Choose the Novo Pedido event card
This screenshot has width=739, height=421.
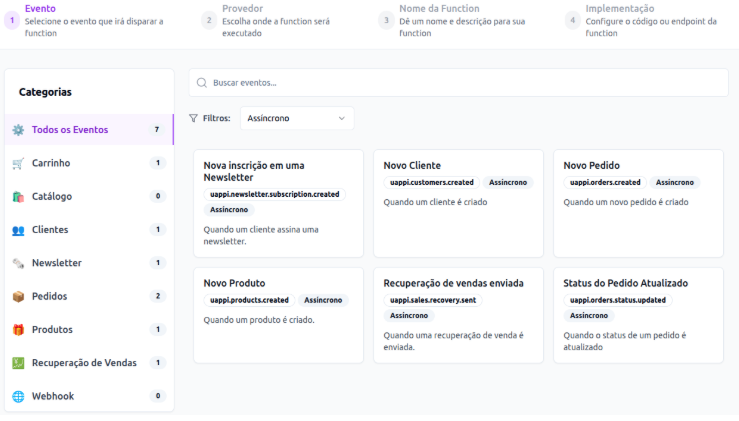639,204
